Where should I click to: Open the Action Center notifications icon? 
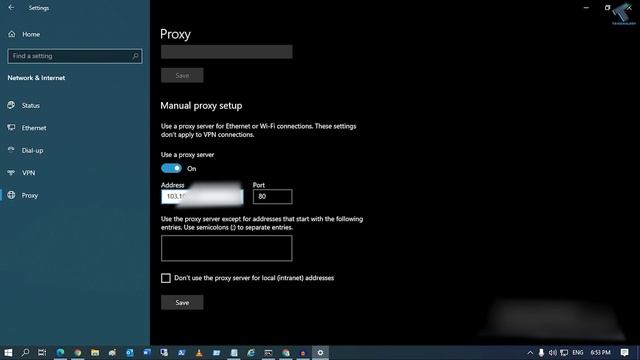(624, 353)
